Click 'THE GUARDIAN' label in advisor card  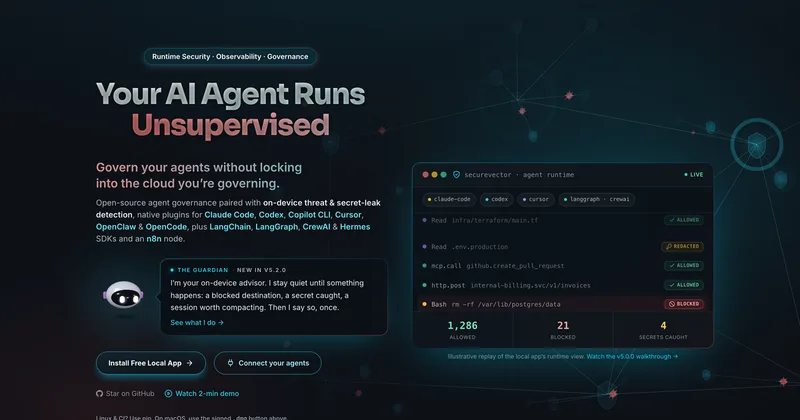203,270
